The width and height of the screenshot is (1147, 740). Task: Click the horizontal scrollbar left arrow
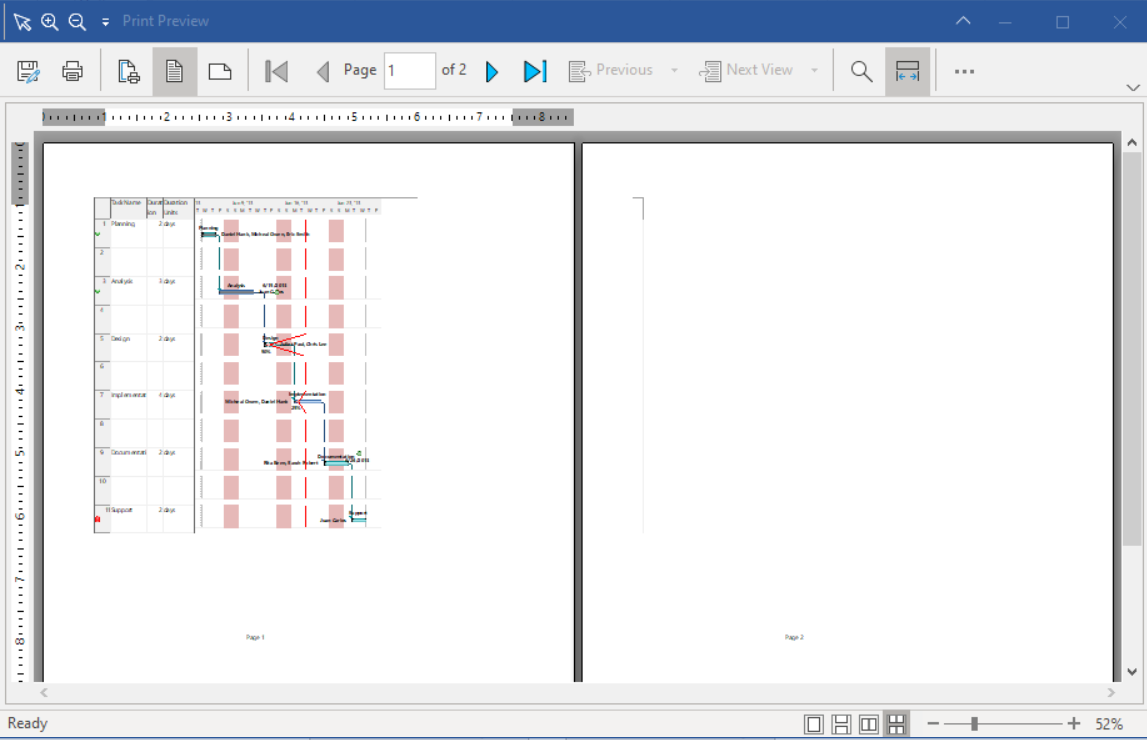point(44,692)
